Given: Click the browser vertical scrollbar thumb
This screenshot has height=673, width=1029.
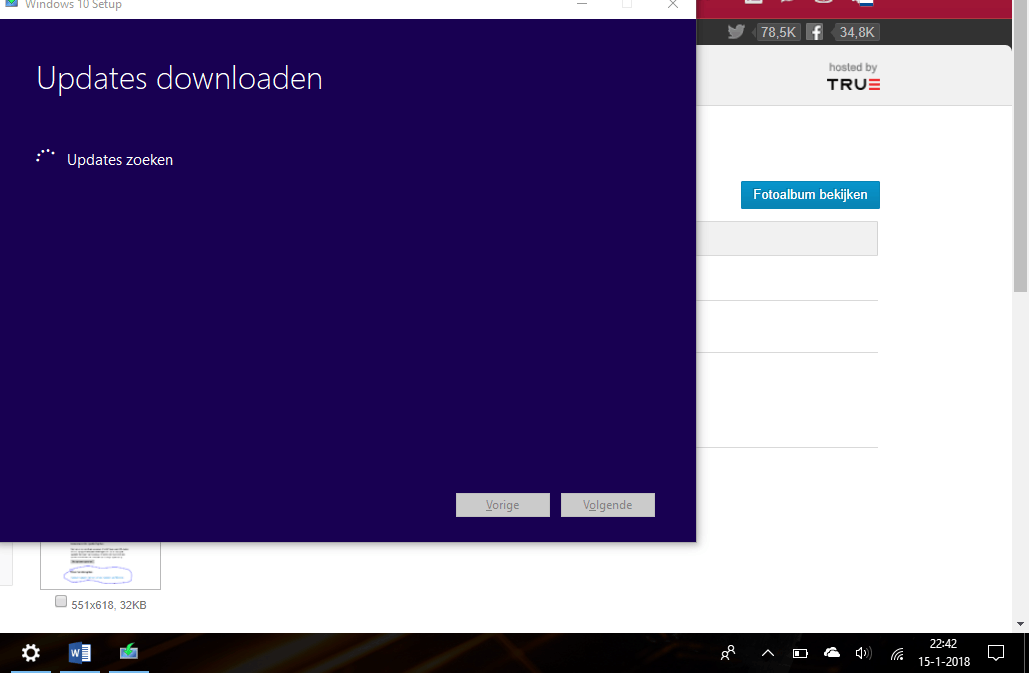Looking at the screenshot, I should [x=1020, y=147].
